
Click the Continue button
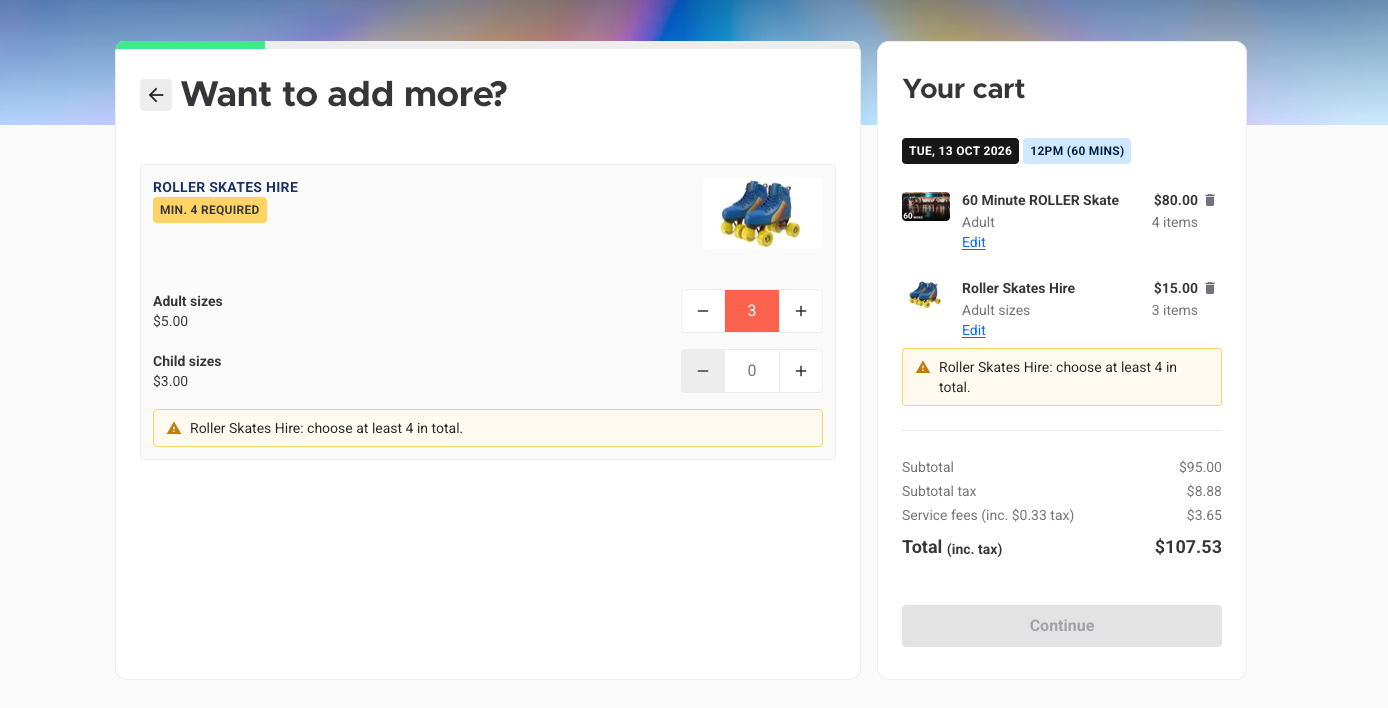[x=1062, y=626]
